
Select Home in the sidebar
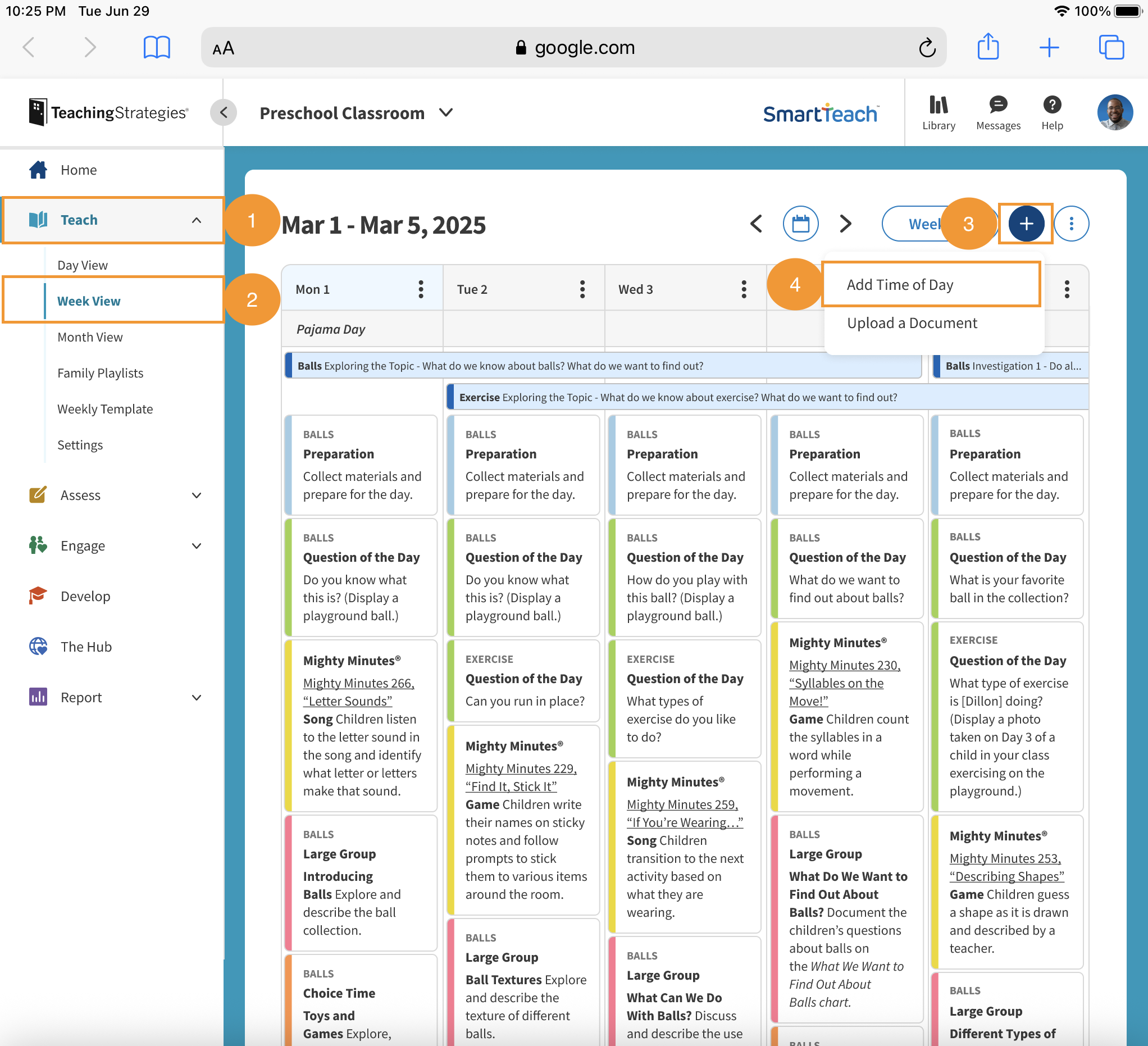pyautogui.click(x=78, y=169)
